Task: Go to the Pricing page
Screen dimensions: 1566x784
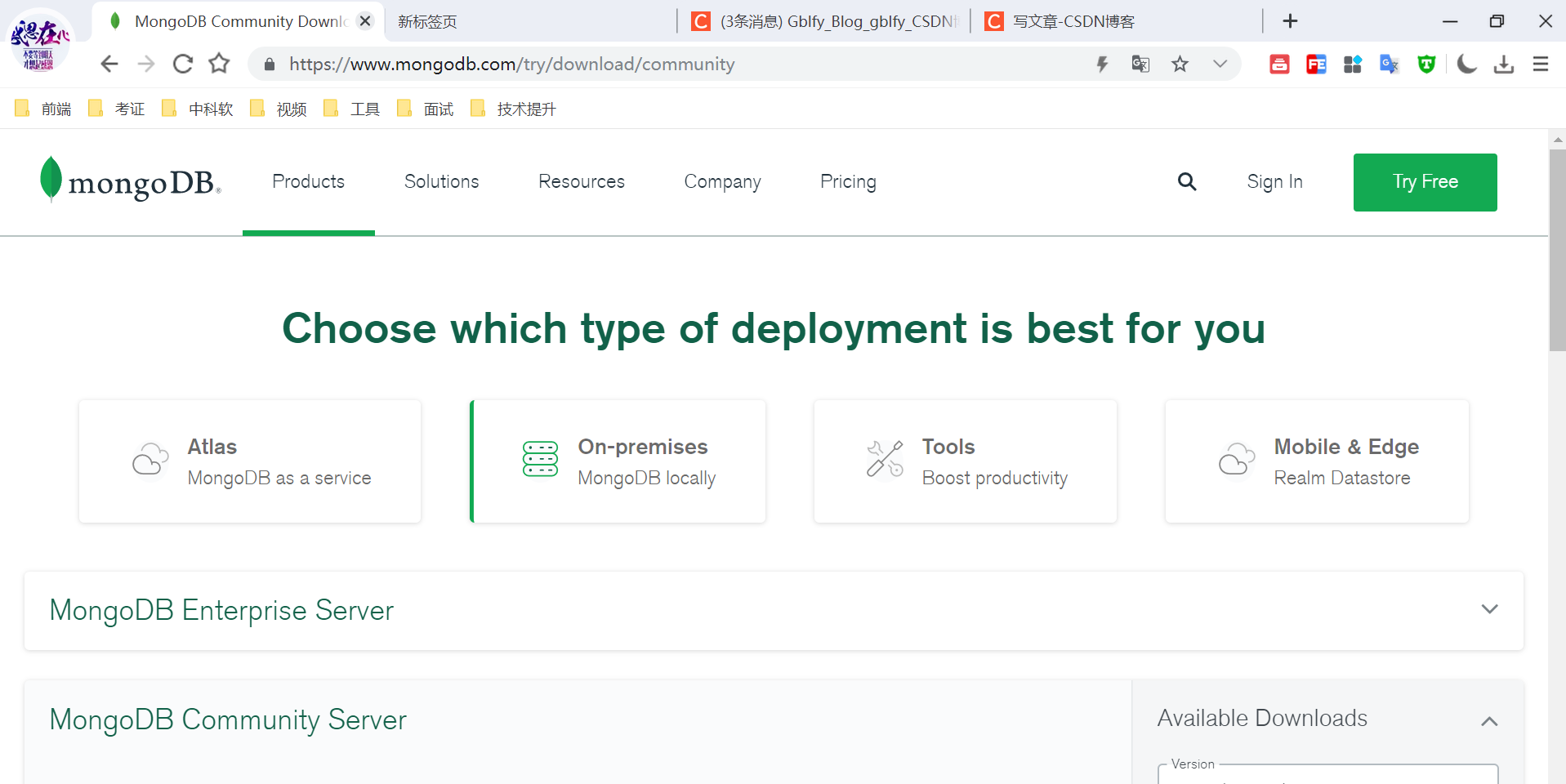Action: 849,181
